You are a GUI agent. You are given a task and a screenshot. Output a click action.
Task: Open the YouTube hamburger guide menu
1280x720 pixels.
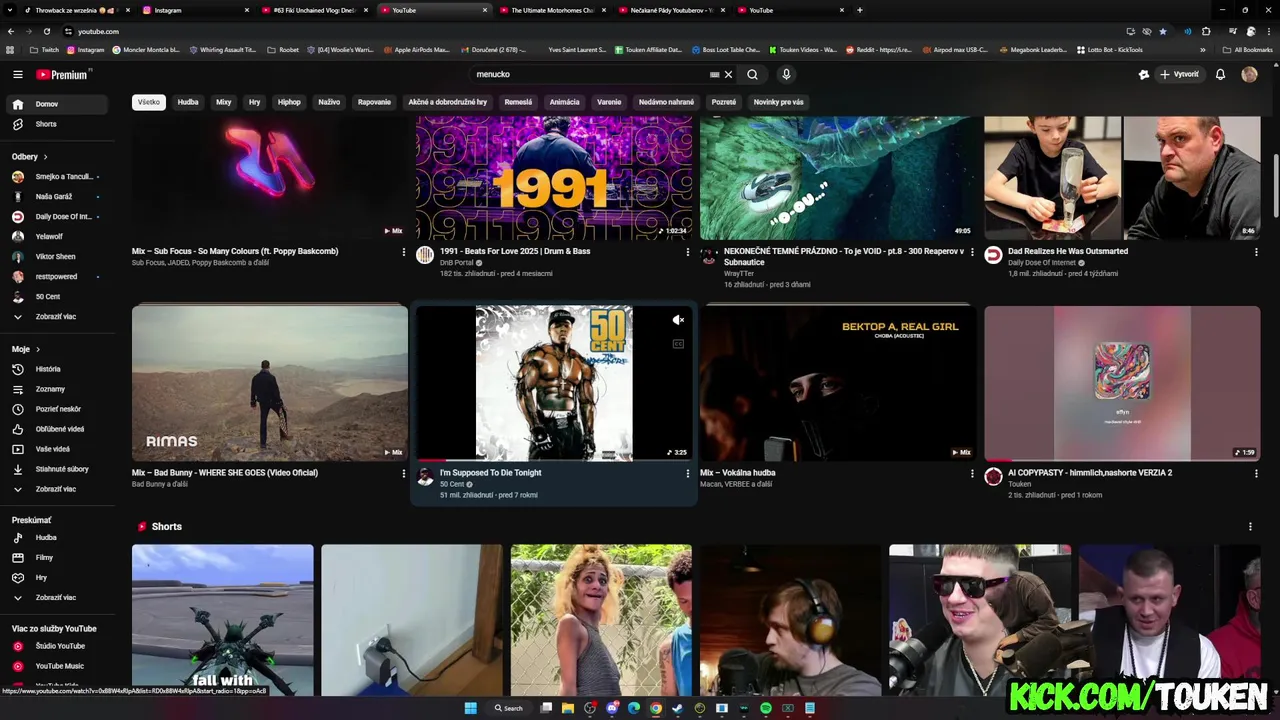tap(17, 74)
